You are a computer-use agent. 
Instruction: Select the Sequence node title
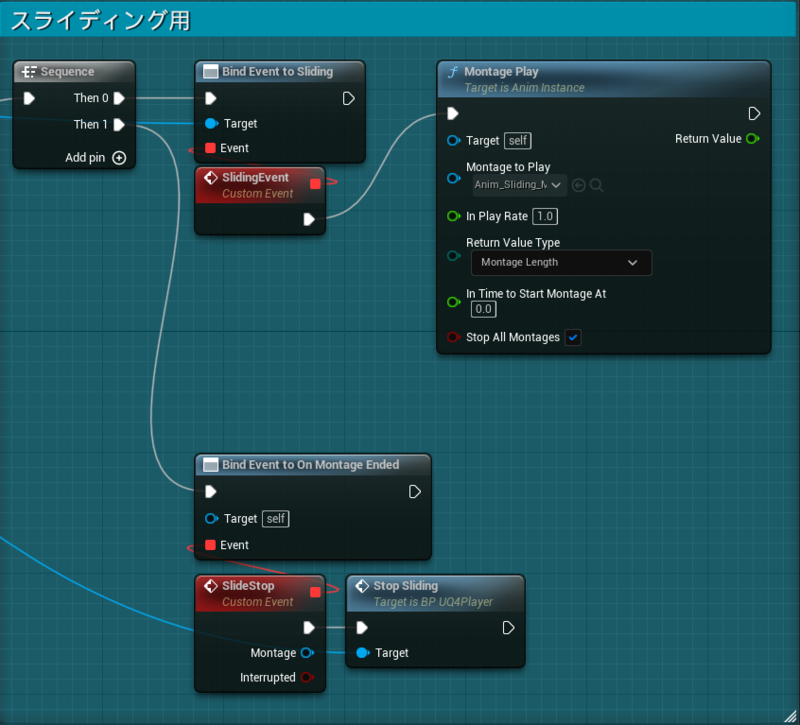67,71
